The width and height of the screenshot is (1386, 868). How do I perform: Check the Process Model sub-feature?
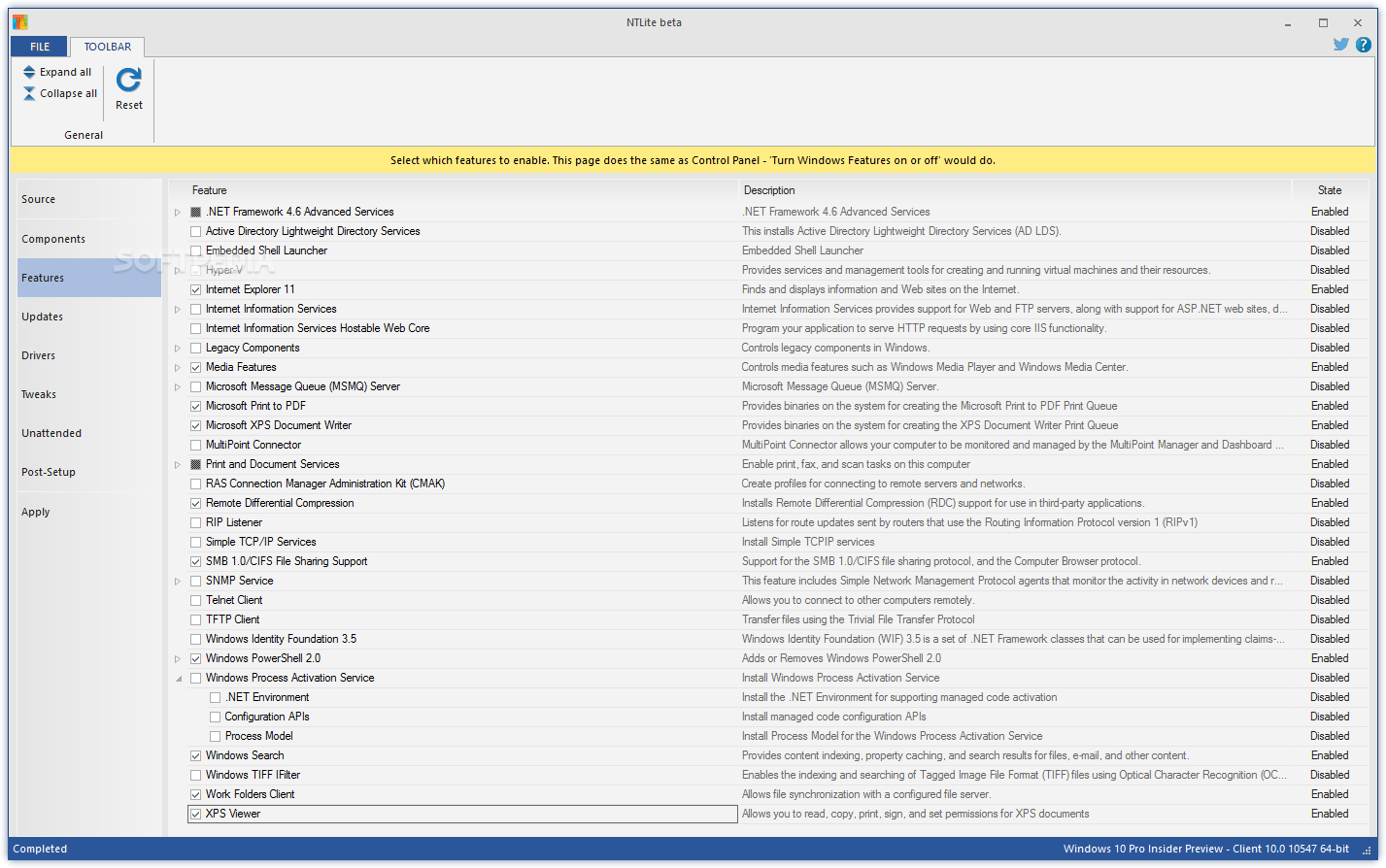(x=216, y=736)
